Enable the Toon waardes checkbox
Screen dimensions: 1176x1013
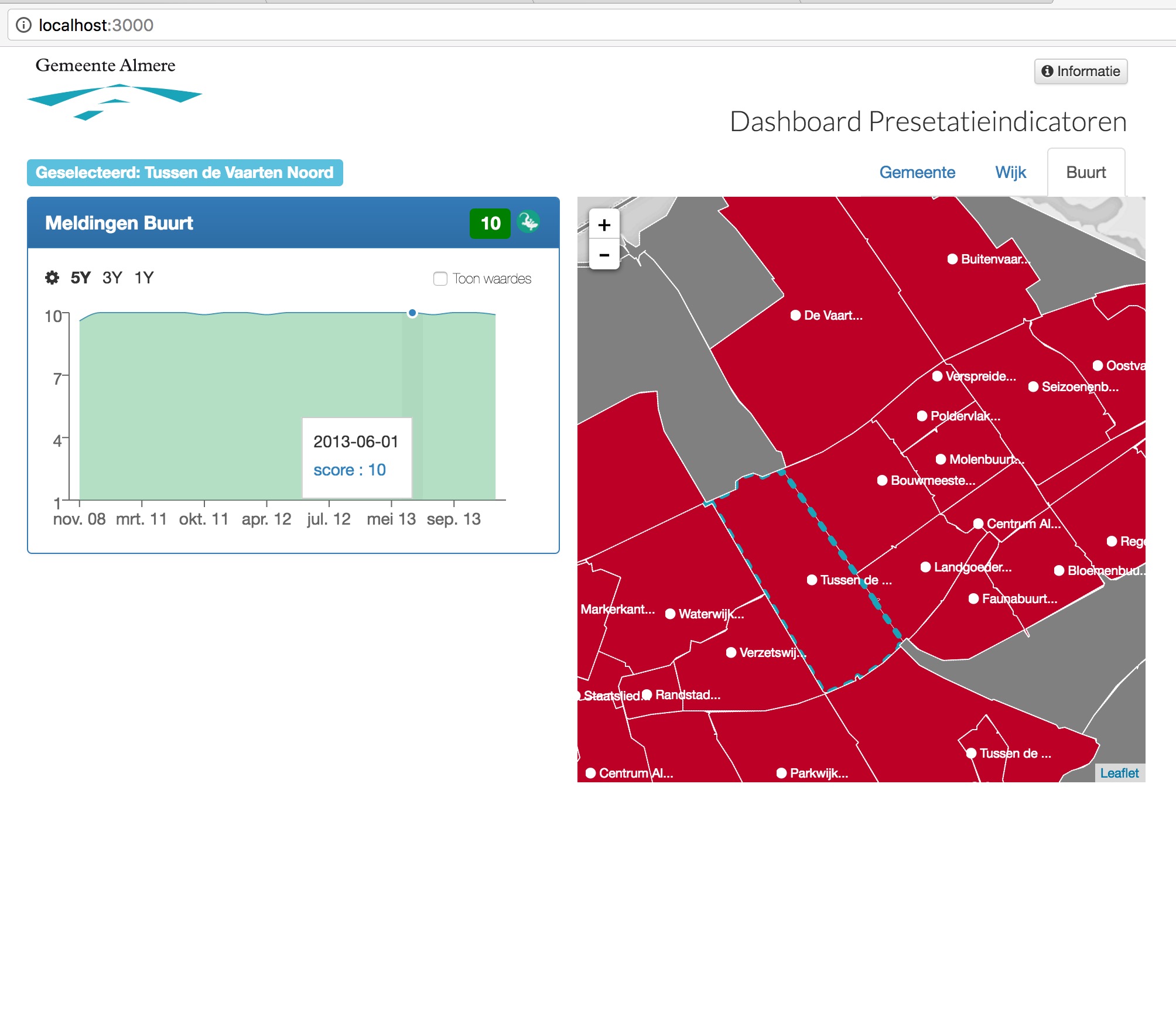440,279
